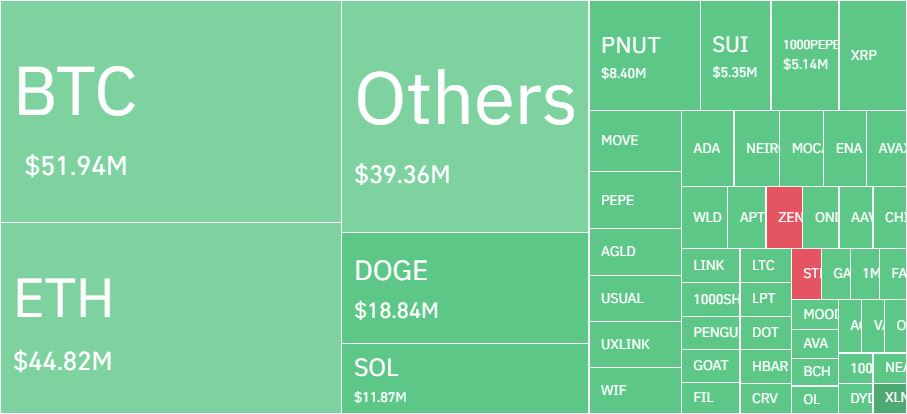Choose the SOL $11.87M tile

(x=465, y=379)
